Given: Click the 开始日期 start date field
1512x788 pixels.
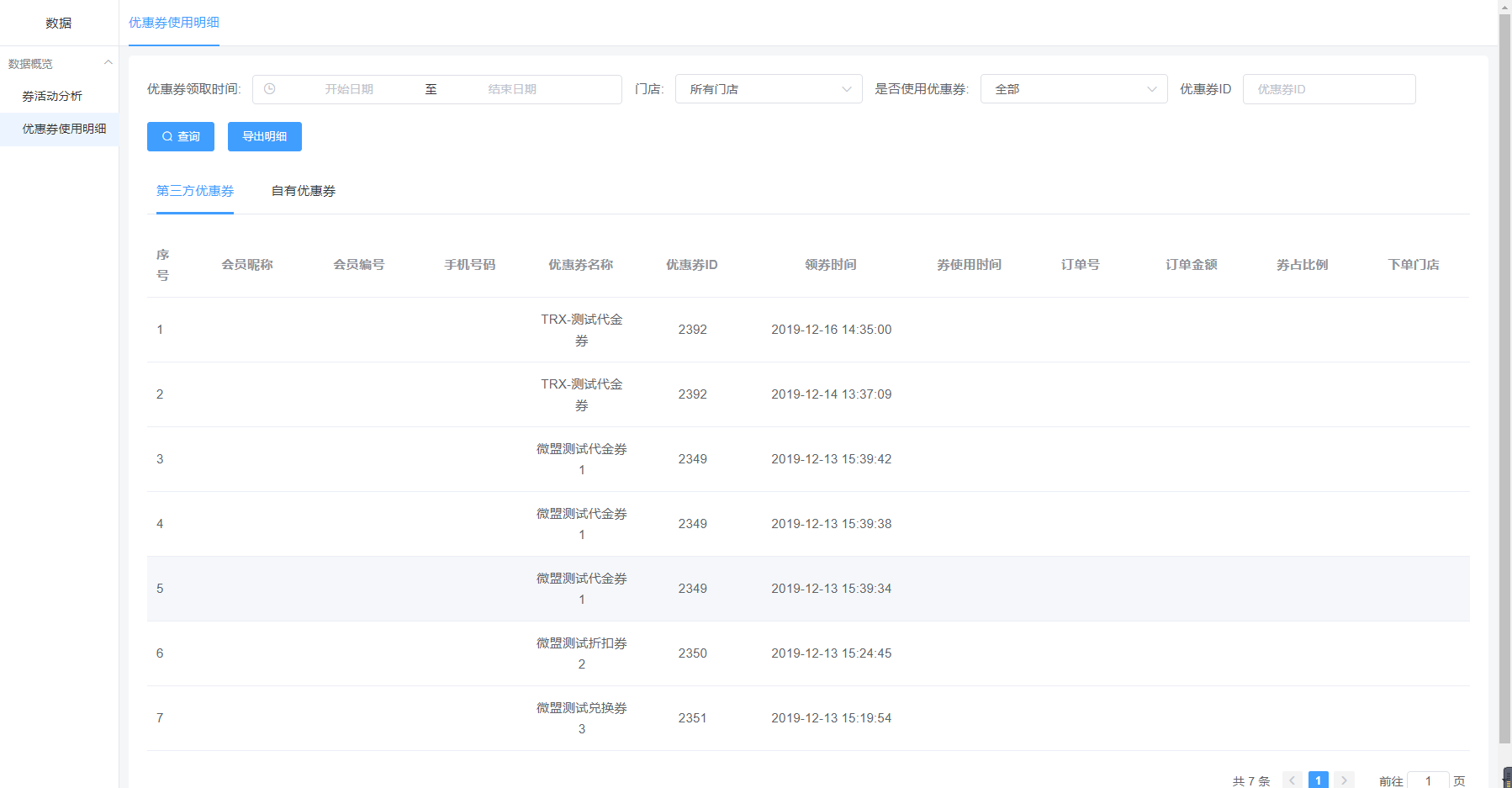Looking at the screenshot, I should click(349, 89).
